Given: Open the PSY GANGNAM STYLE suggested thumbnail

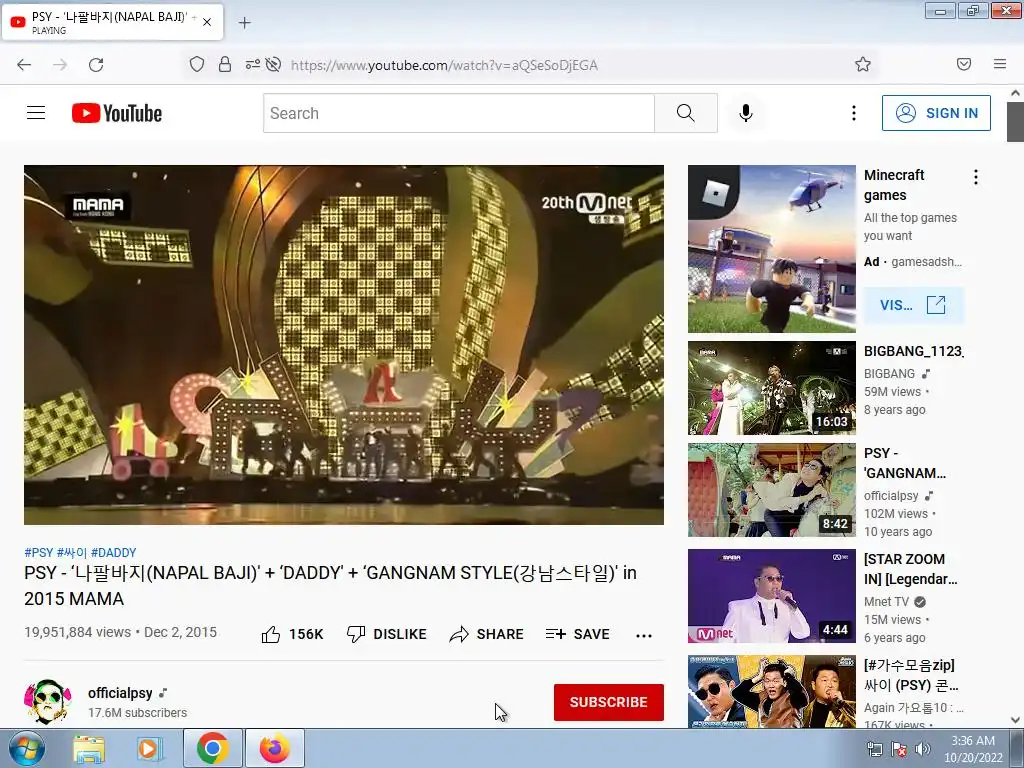Looking at the screenshot, I should pos(771,490).
